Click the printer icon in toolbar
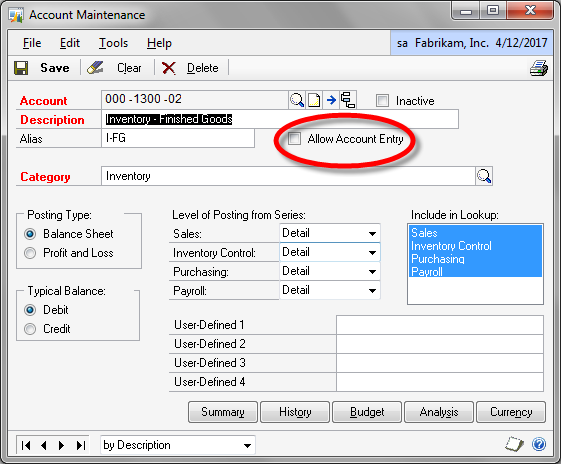The image size is (561, 464). 538,68
